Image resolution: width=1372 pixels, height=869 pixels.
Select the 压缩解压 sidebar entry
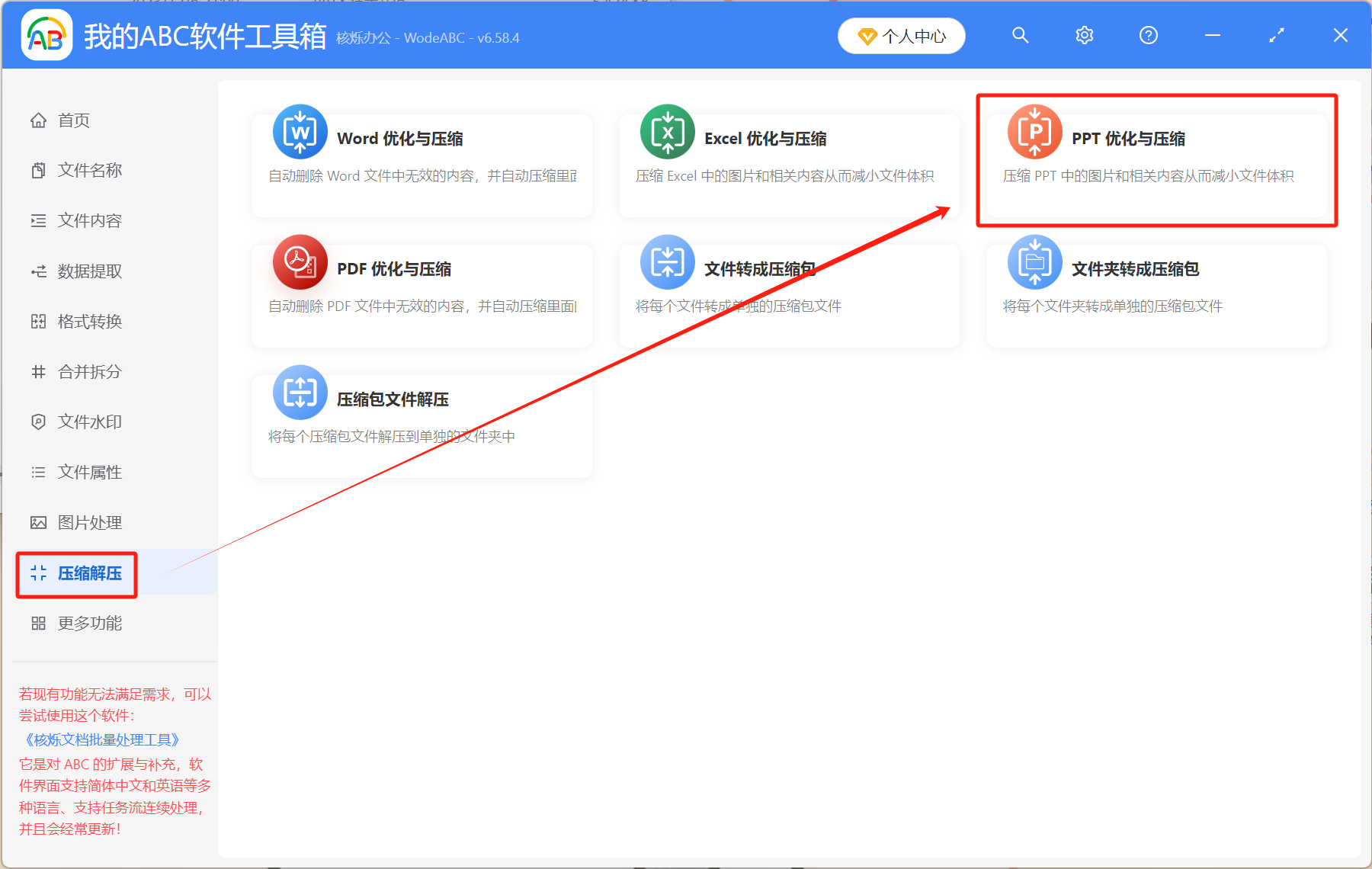[75, 574]
